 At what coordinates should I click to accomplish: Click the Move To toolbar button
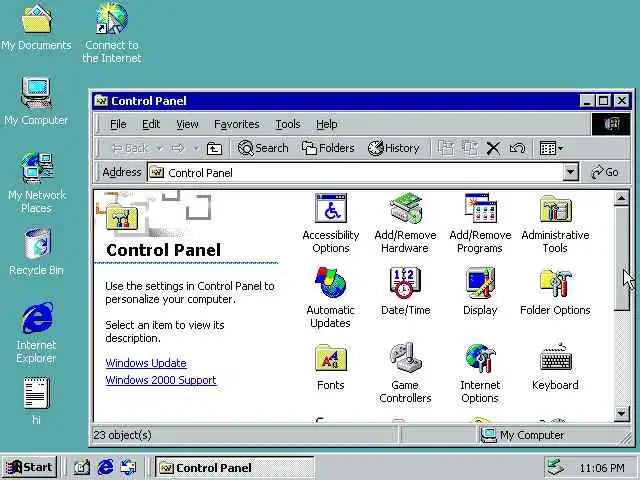[446, 149]
